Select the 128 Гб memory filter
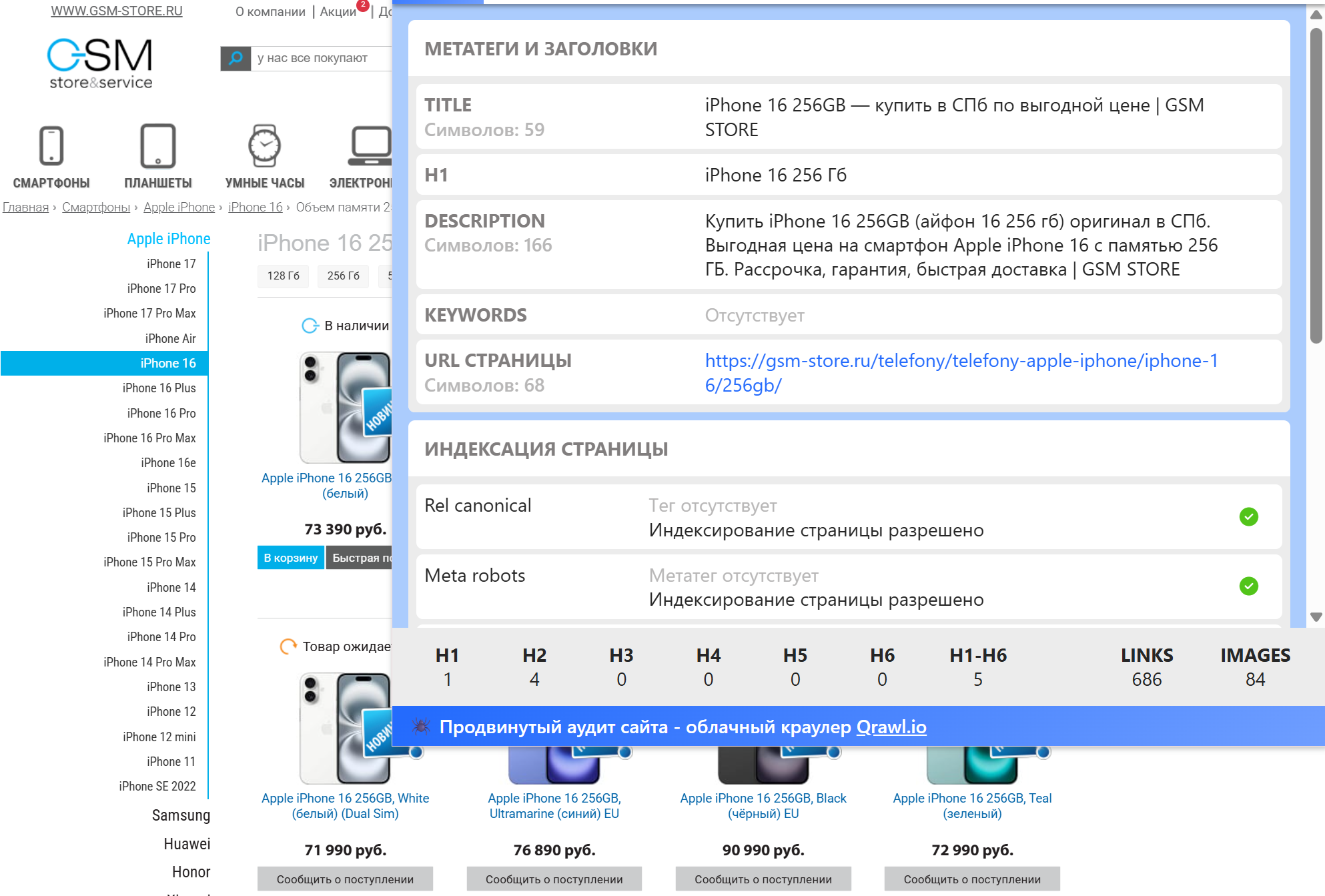The height and width of the screenshot is (896, 1325). [x=283, y=276]
